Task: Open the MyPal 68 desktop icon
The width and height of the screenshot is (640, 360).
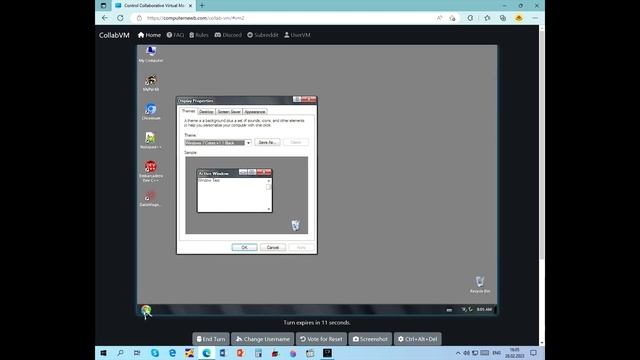Action: pos(151,83)
